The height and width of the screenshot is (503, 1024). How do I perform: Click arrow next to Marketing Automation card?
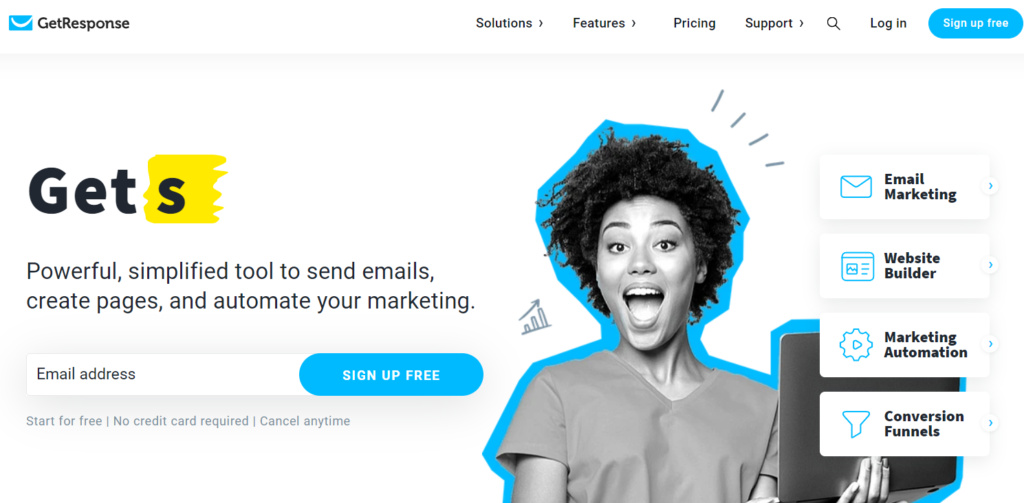pos(990,344)
